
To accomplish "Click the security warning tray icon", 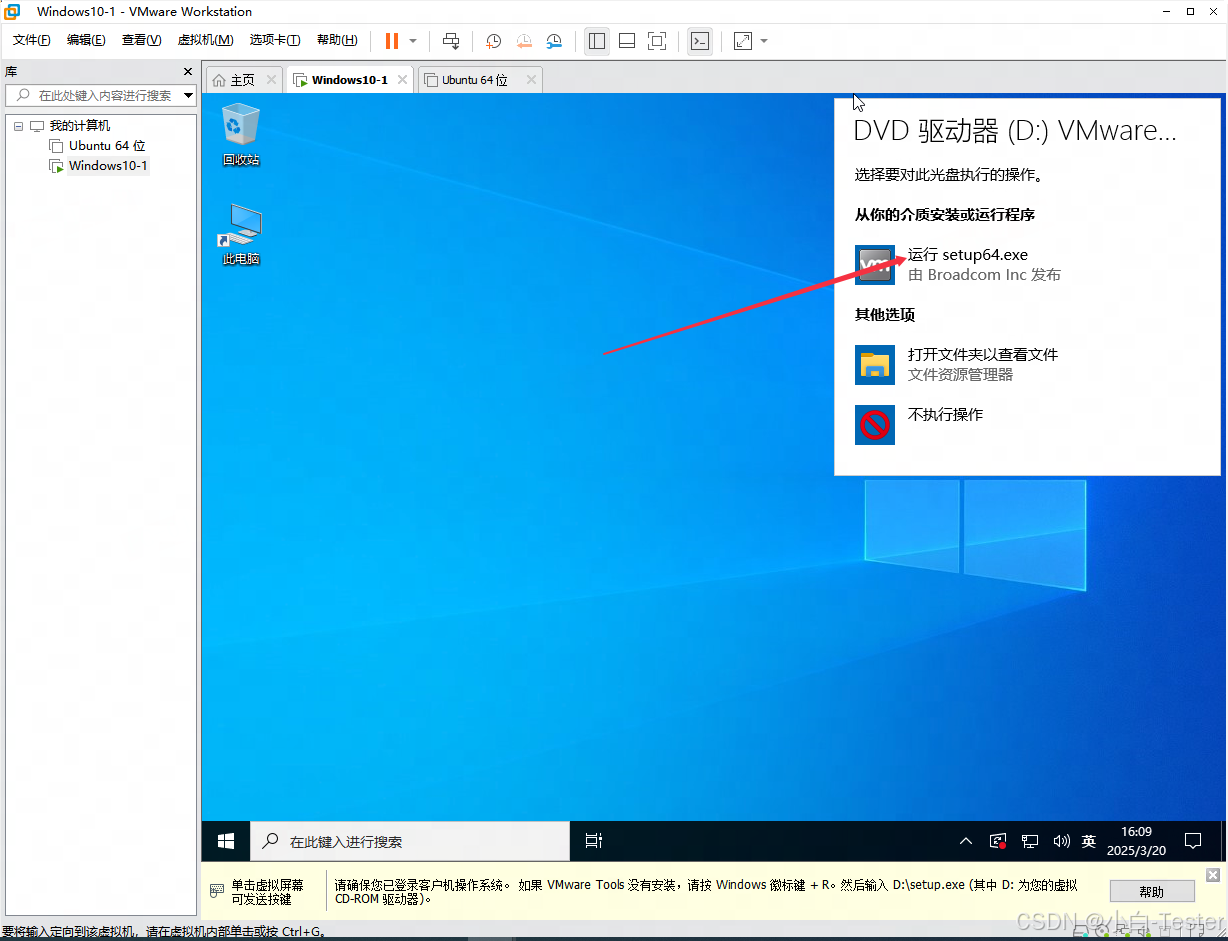I will (x=998, y=841).
